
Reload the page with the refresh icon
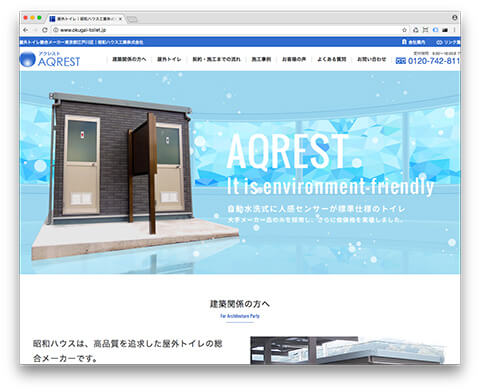tap(45, 30)
